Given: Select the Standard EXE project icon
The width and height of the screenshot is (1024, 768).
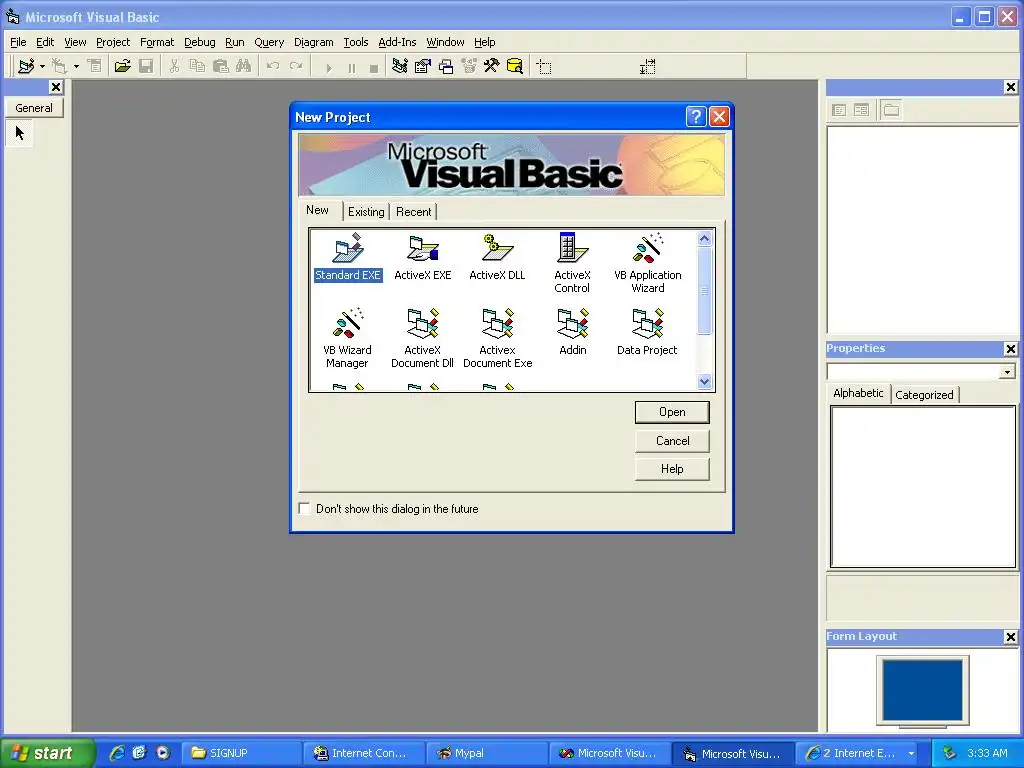Looking at the screenshot, I should 347,257.
